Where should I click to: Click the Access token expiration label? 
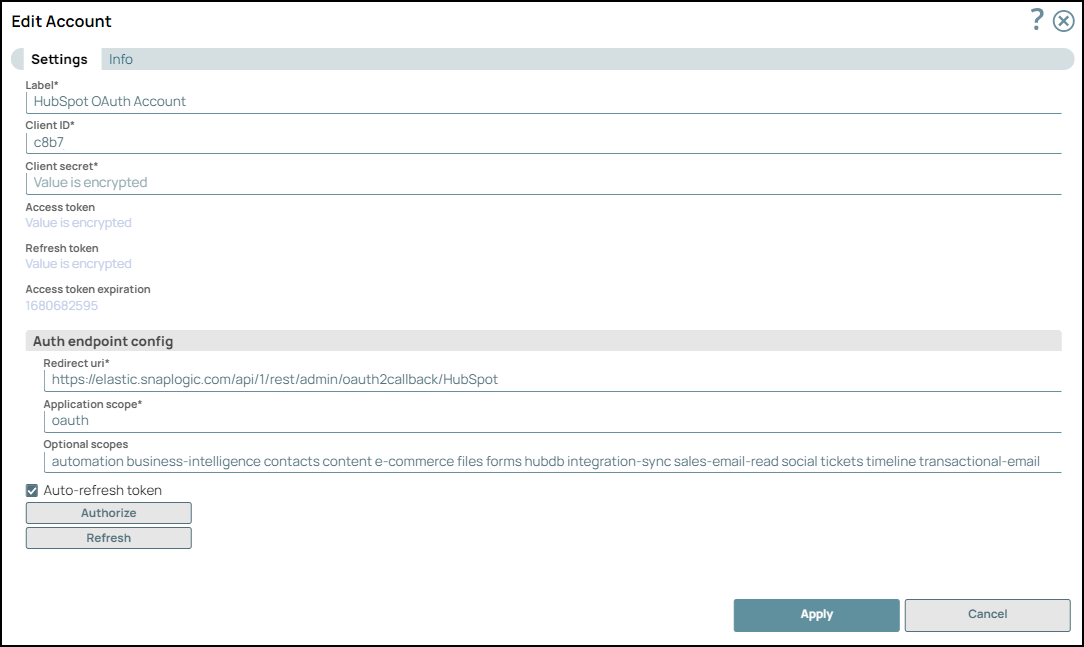click(88, 289)
